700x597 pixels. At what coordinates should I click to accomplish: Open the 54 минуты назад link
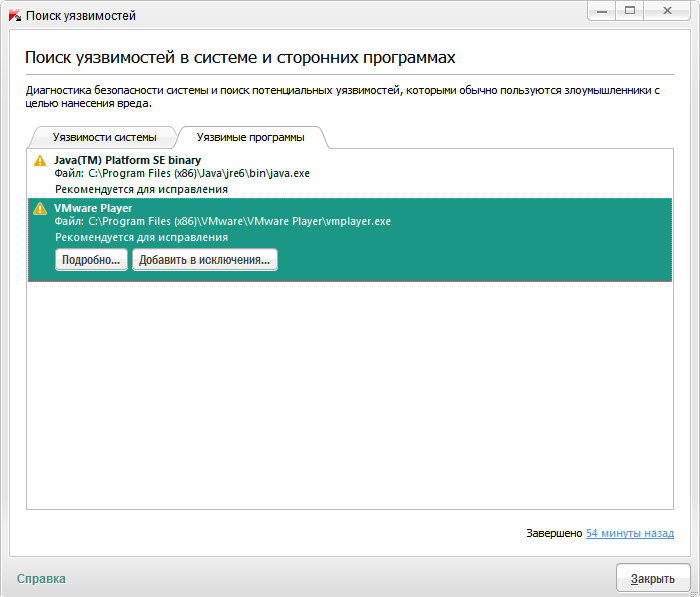(630, 533)
